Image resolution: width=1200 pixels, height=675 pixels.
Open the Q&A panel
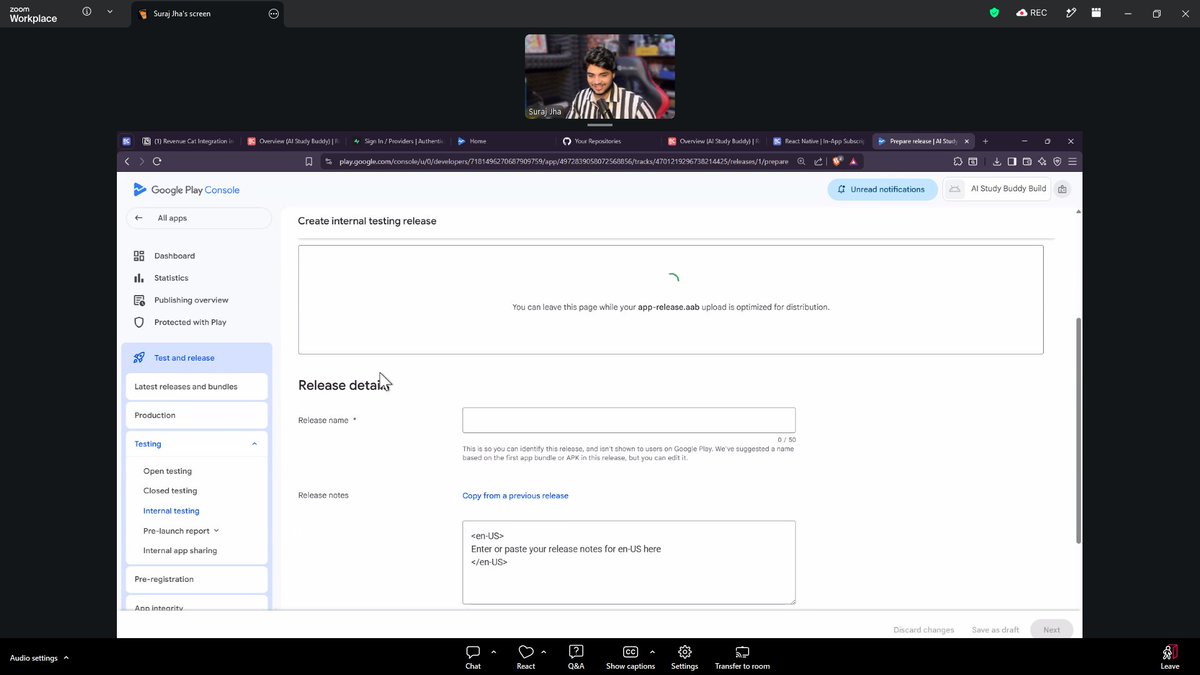576,657
